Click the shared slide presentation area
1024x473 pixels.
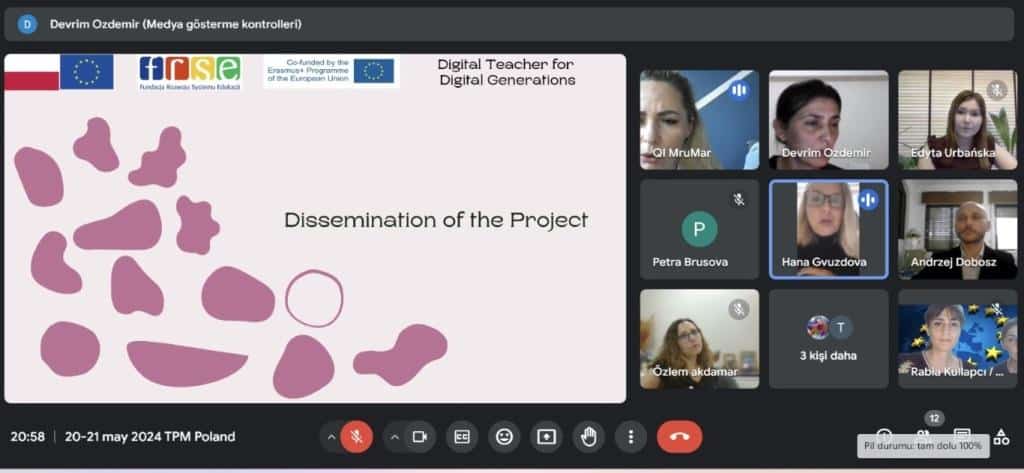(314, 228)
